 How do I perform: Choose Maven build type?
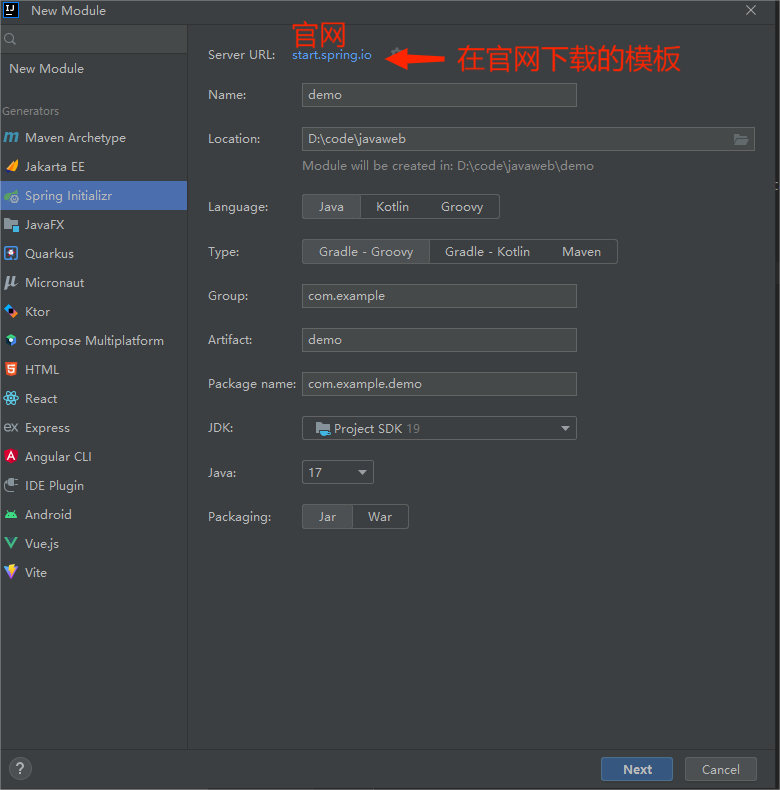[x=581, y=251]
